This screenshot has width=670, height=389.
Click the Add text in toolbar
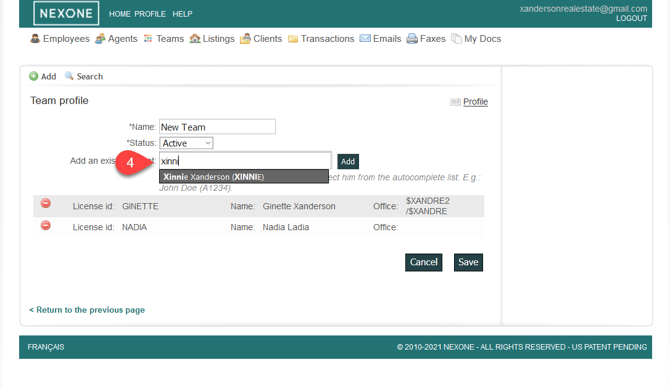[x=48, y=77]
